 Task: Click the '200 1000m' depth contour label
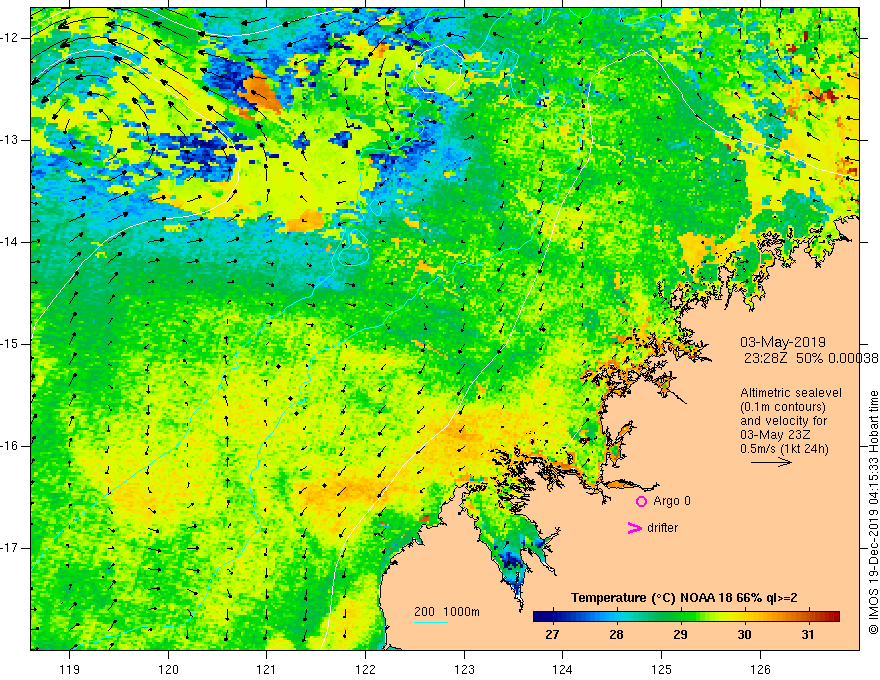(447, 612)
